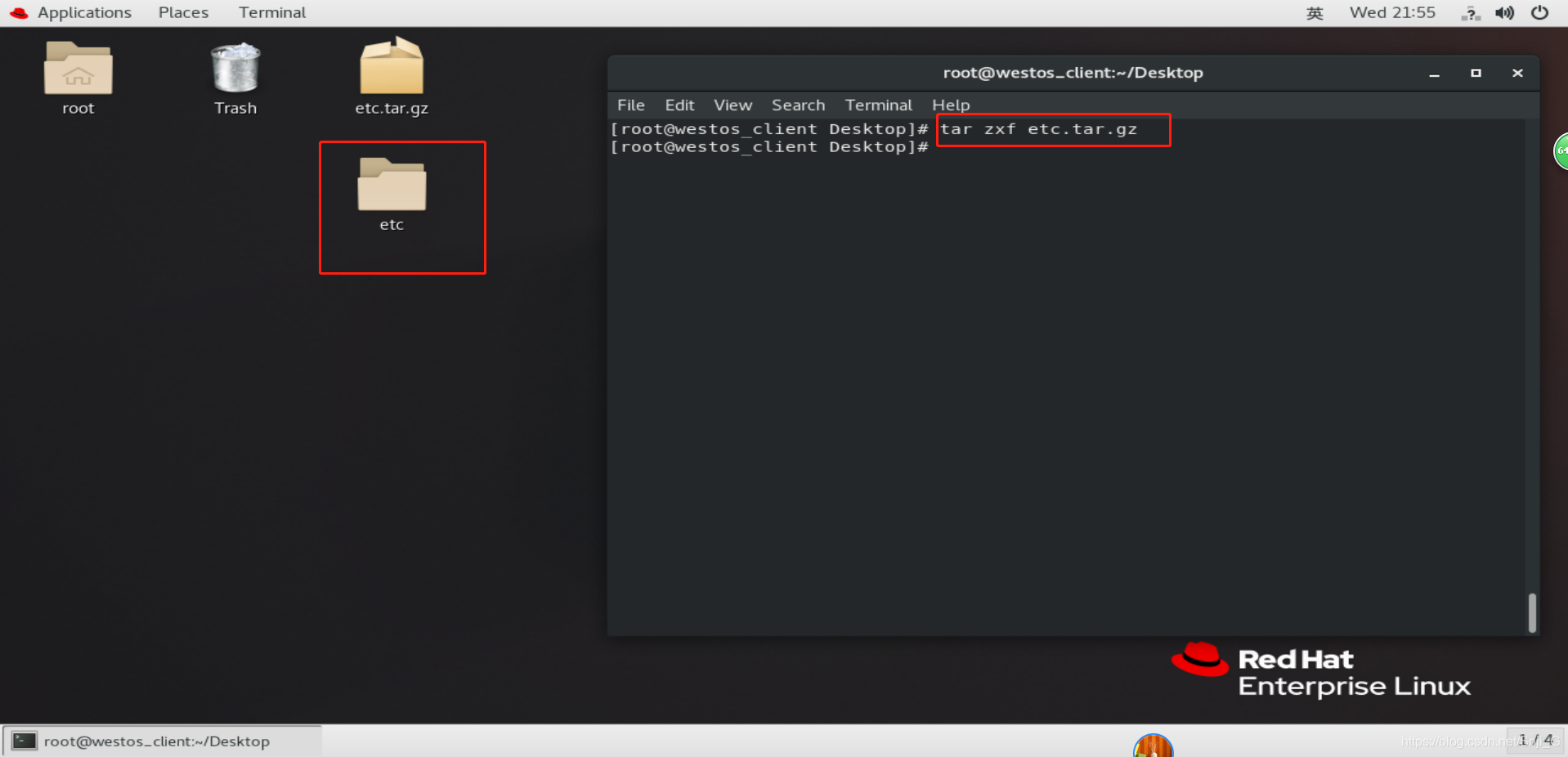Select the Trash desktop icon
Screen dimensions: 1568x757
[x=235, y=68]
